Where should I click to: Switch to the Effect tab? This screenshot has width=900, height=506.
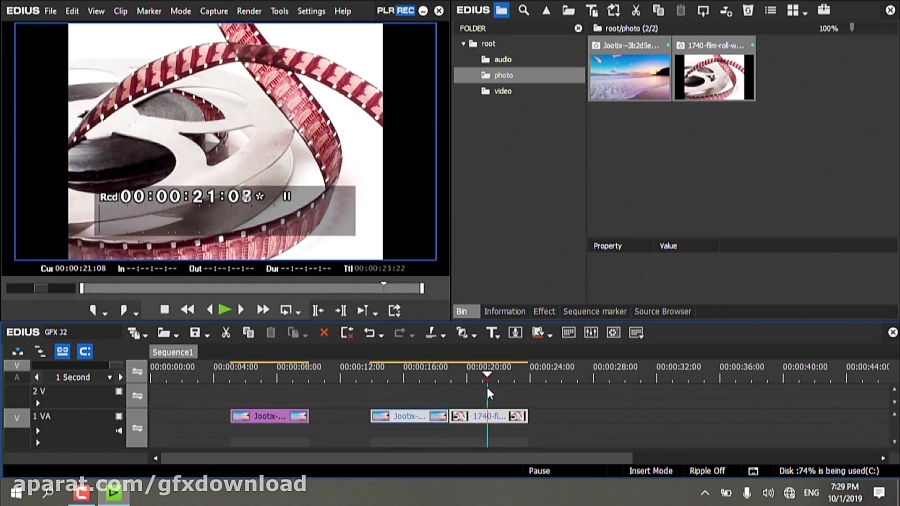544,311
